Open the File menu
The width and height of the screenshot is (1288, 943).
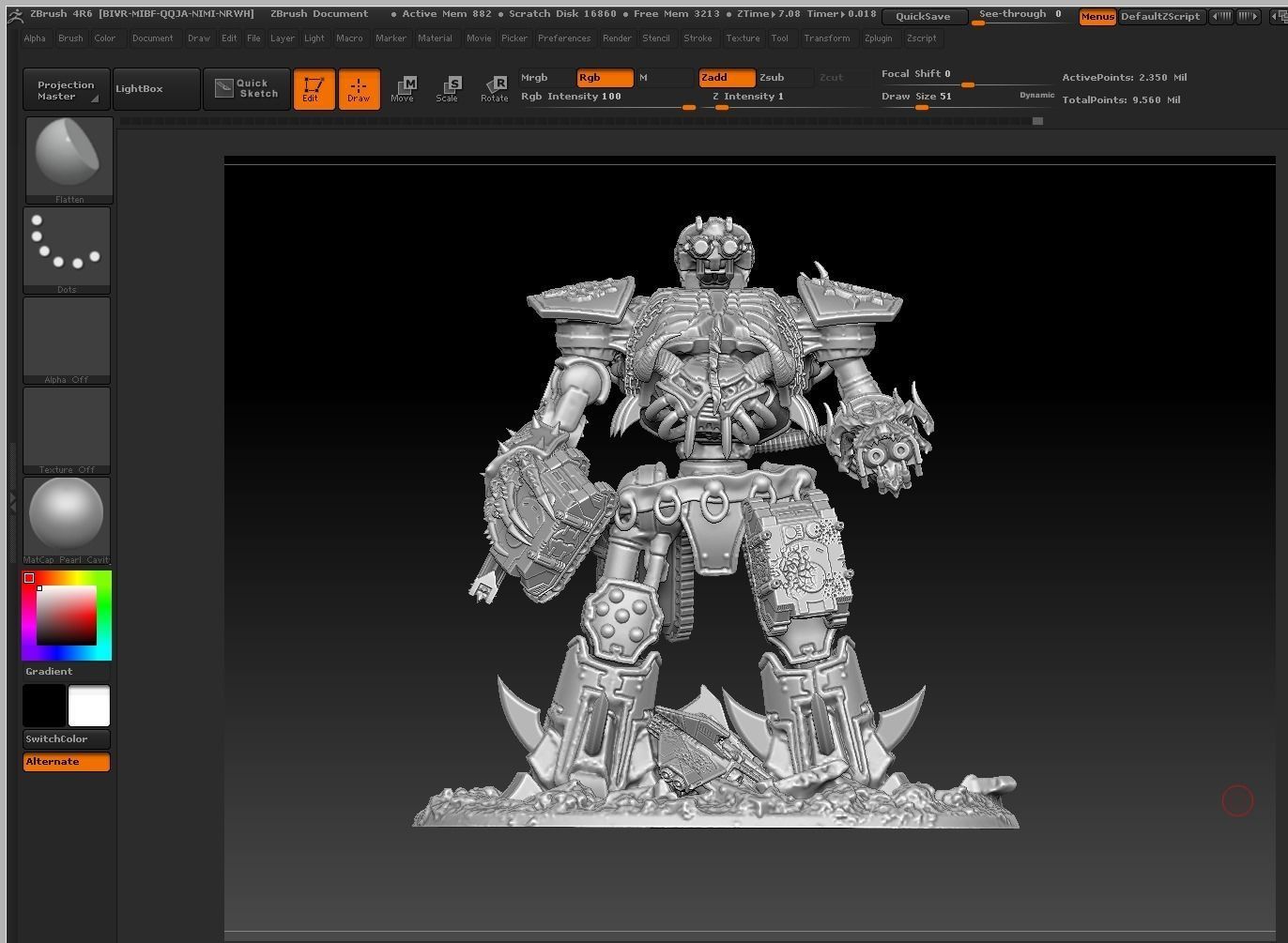point(253,38)
